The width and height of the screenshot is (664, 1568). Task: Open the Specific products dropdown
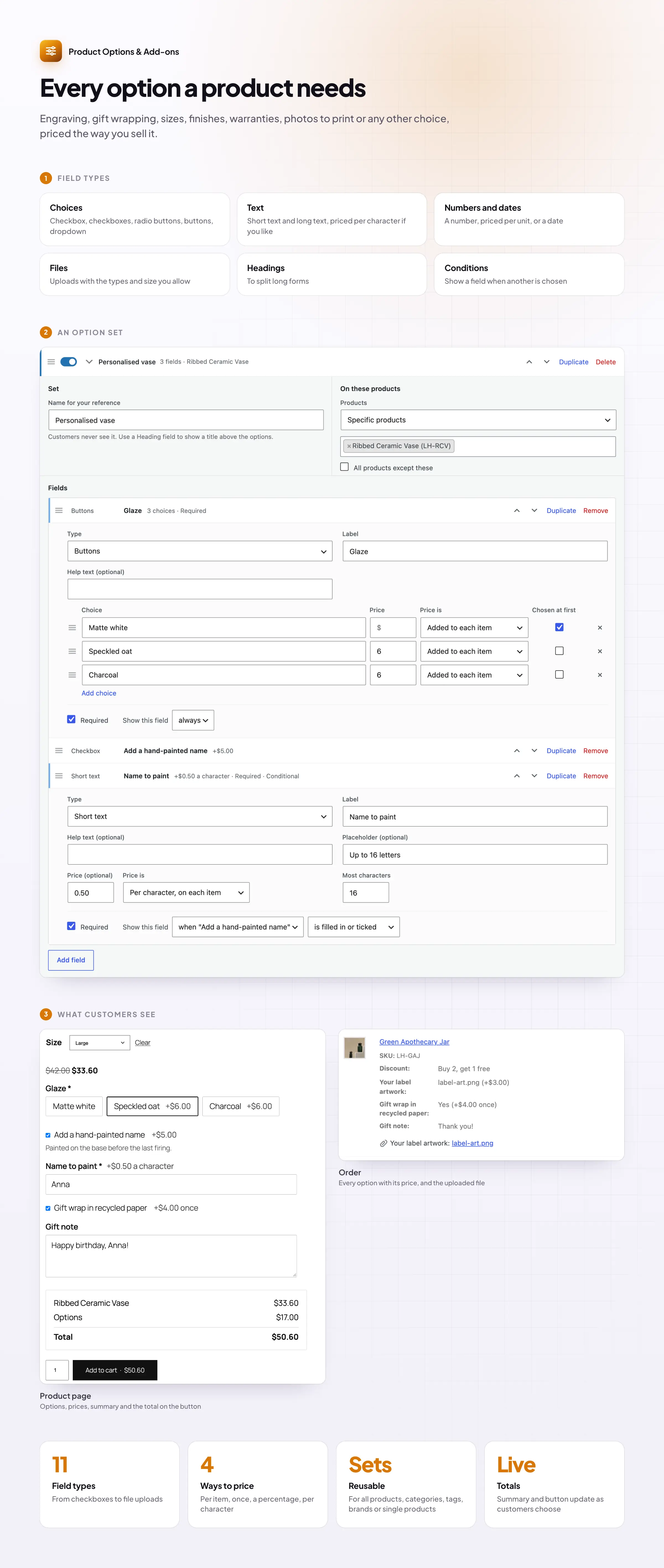tap(478, 420)
